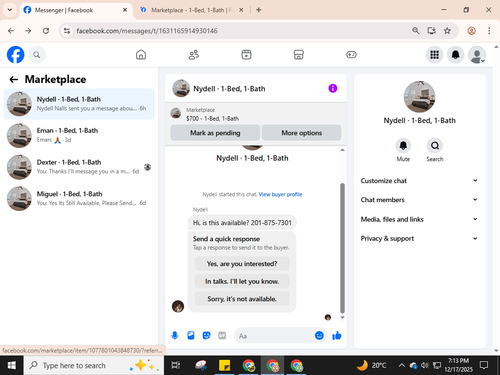The image size is (500, 375).
Task: Open Nydell - 1-Bed, 1-Bath conversation in list
Action: (79, 104)
